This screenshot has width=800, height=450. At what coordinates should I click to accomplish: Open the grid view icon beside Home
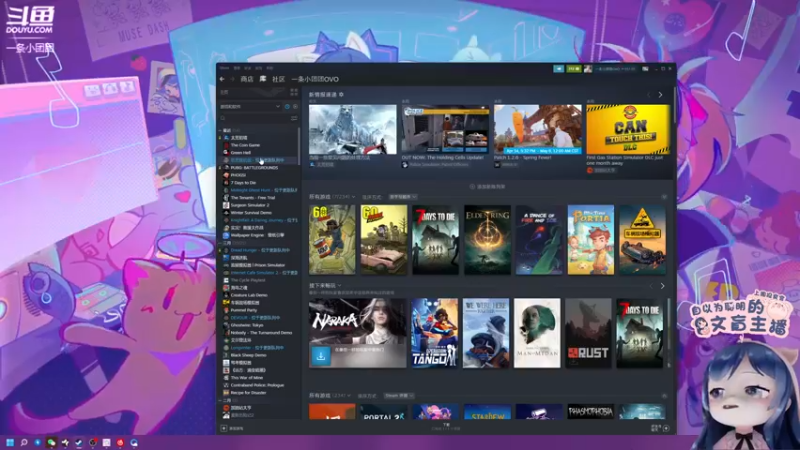(x=294, y=92)
